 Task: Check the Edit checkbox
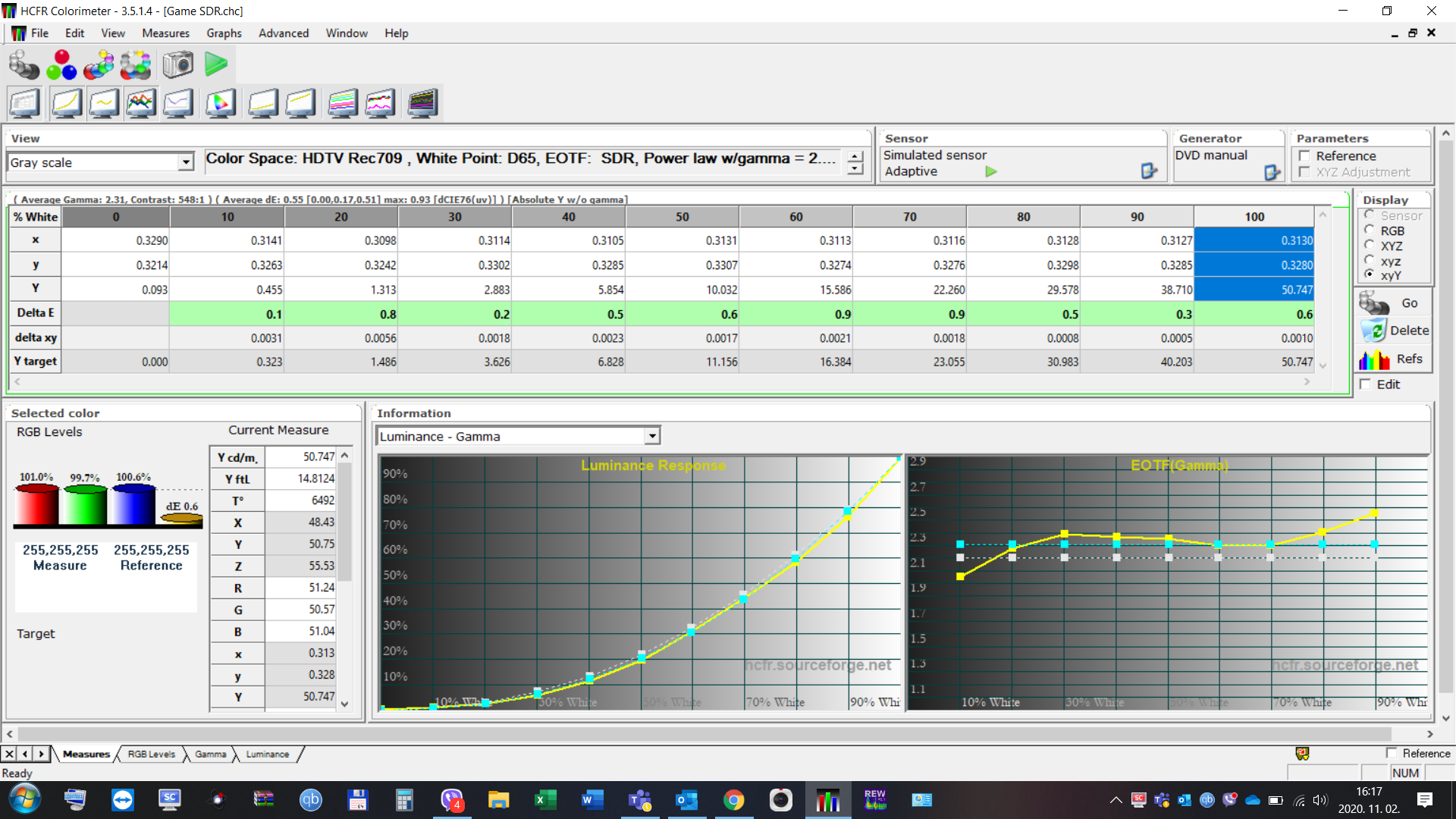1366,384
